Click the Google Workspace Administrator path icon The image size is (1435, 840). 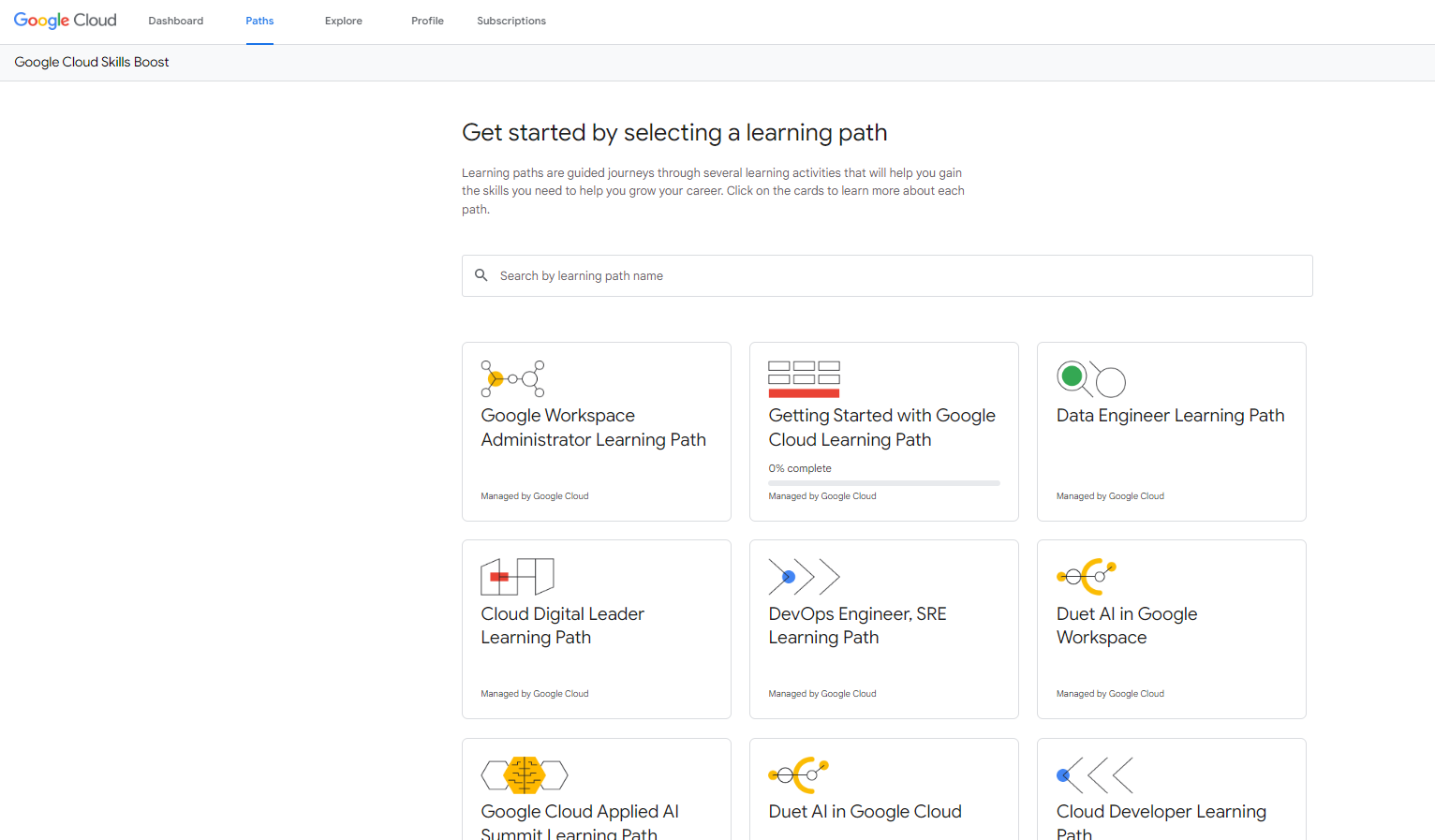tap(512, 378)
